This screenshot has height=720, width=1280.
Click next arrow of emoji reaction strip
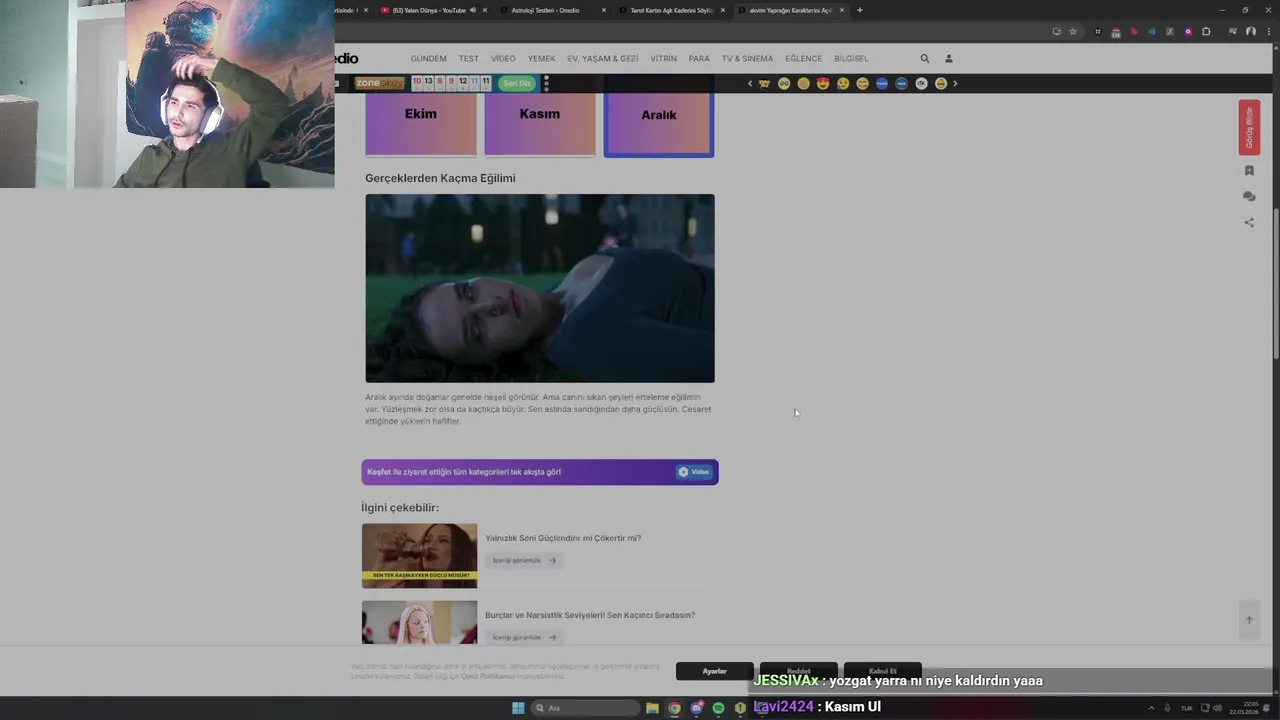click(x=955, y=83)
